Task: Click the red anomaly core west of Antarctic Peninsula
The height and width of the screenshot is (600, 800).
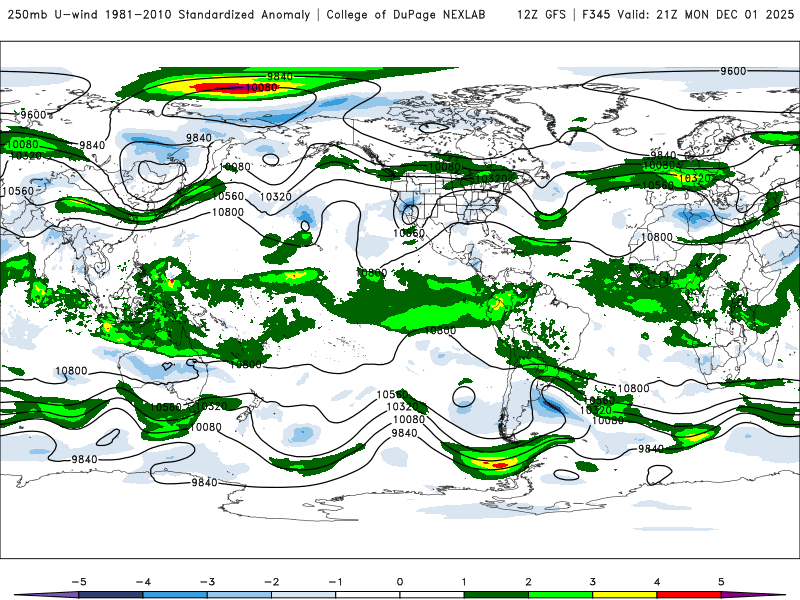Action: [x=497, y=465]
